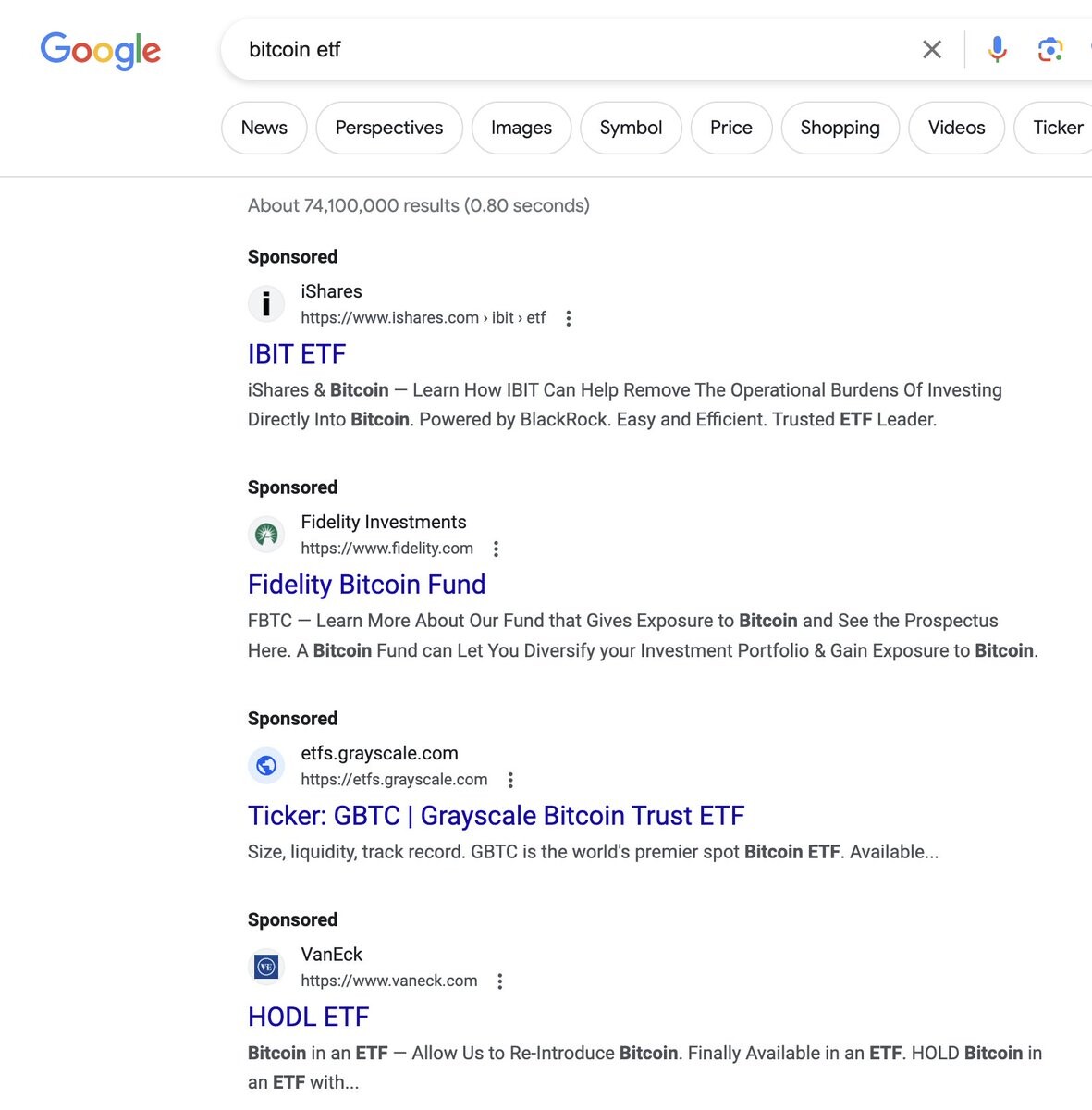Click the Fidelity Investments favicon

click(266, 534)
